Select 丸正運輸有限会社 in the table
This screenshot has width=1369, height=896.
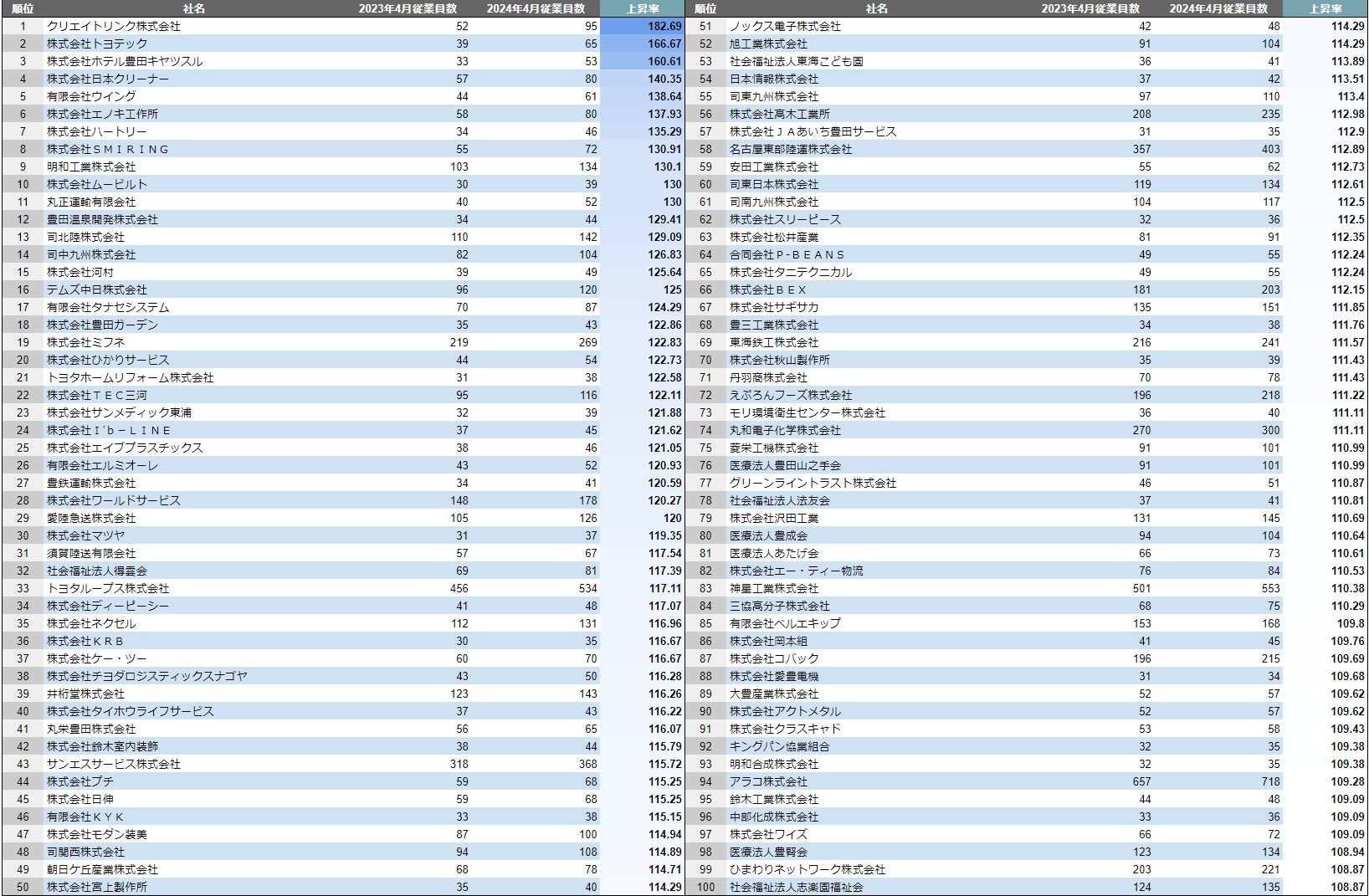point(91,202)
